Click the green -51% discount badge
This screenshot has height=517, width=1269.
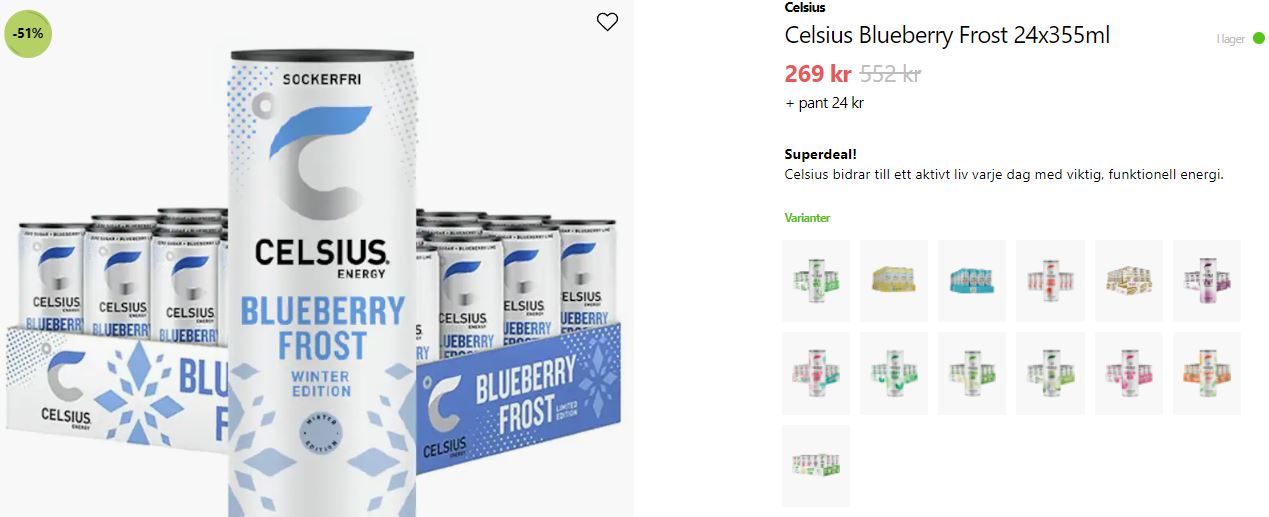point(27,33)
